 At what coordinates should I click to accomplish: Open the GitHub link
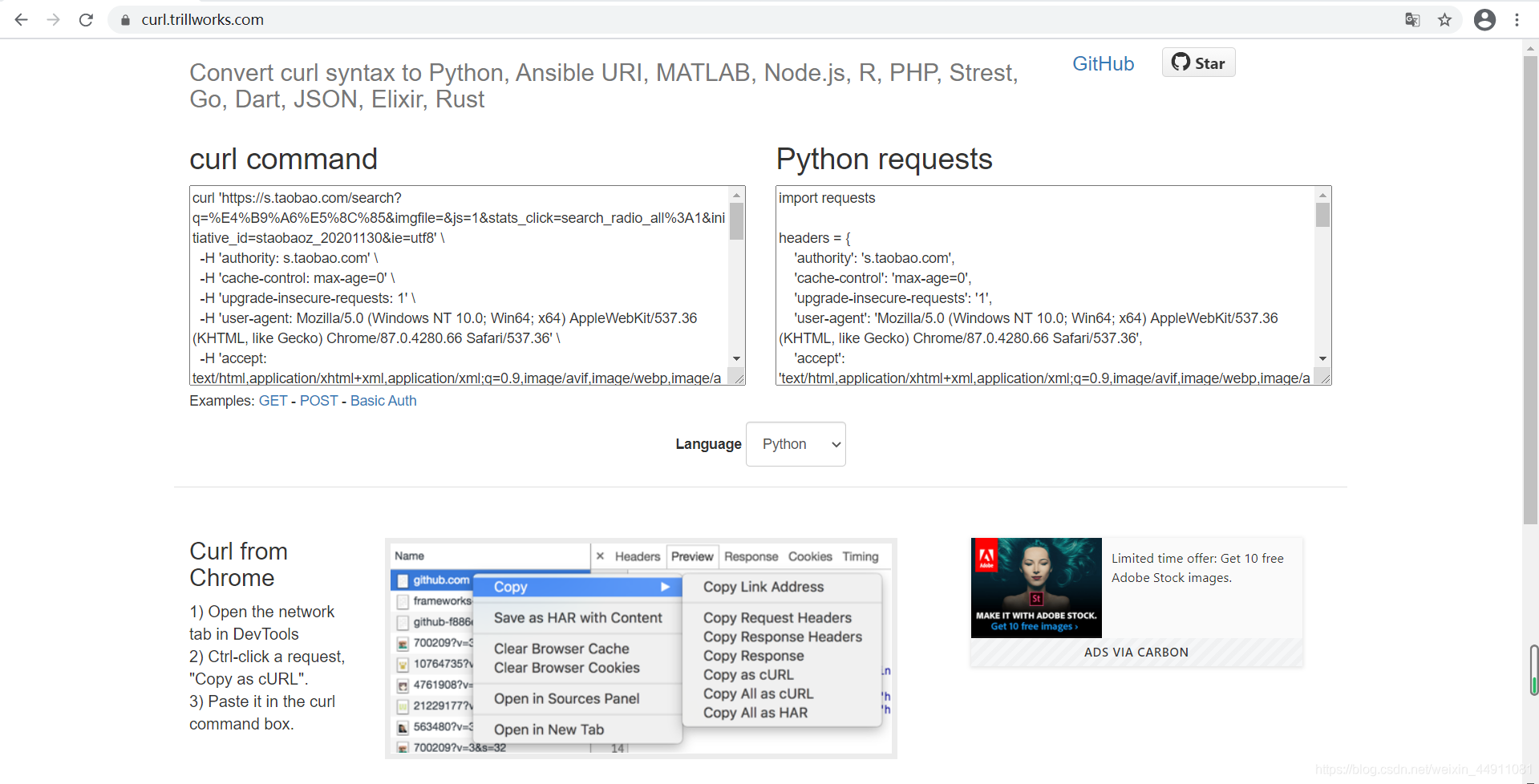point(1103,64)
